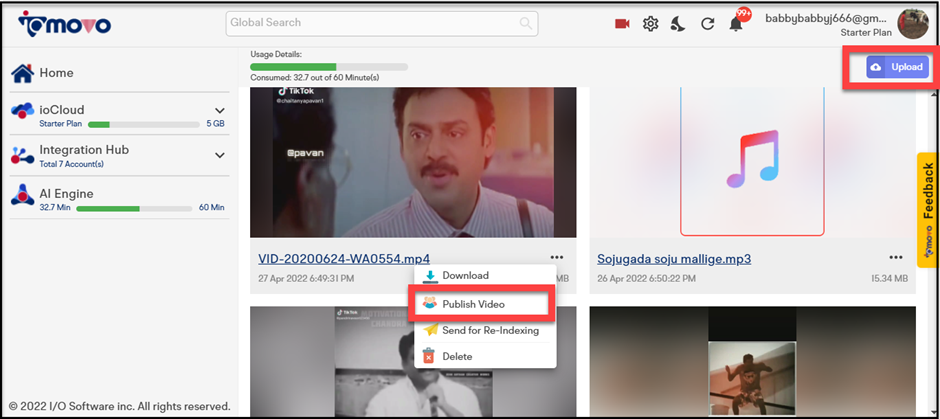Click music note thumbnail of Sojugada mp3
Image resolution: width=940 pixels, height=419 pixels.
(x=752, y=162)
